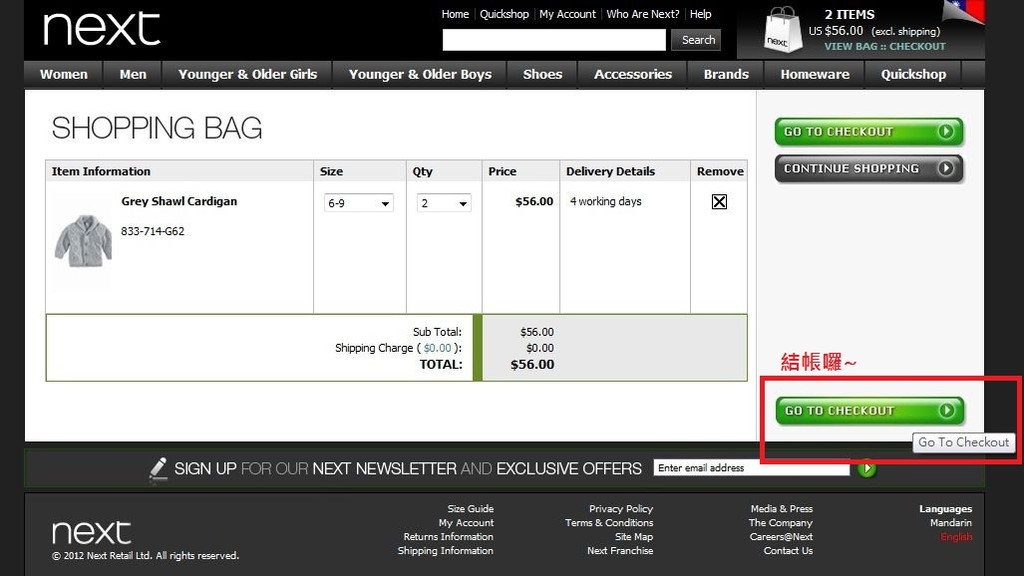Screen dimensions: 1024x576
Task: Open Quickshop link in top header
Action: (x=504, y=14)
